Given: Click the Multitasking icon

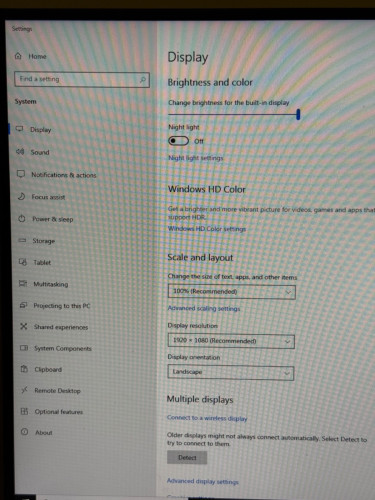Looking at the screenshot, I should [x=23, y=284].
